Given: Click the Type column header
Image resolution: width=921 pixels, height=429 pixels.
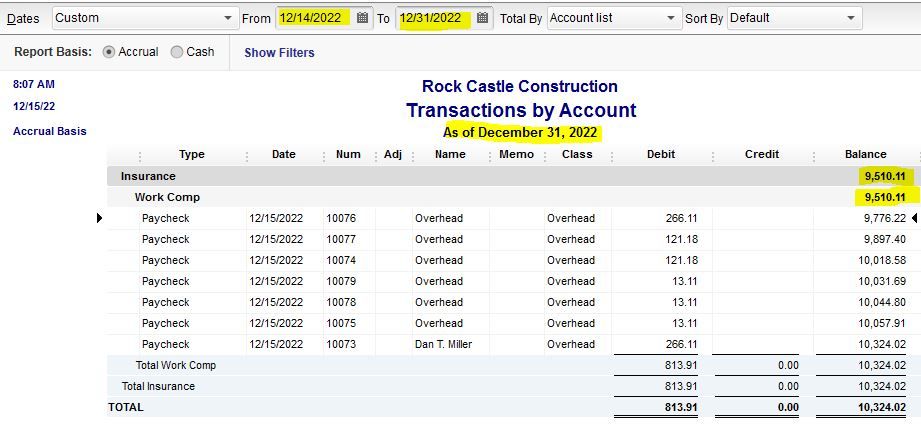Looking at the screenshot, I should click(191, 155).
